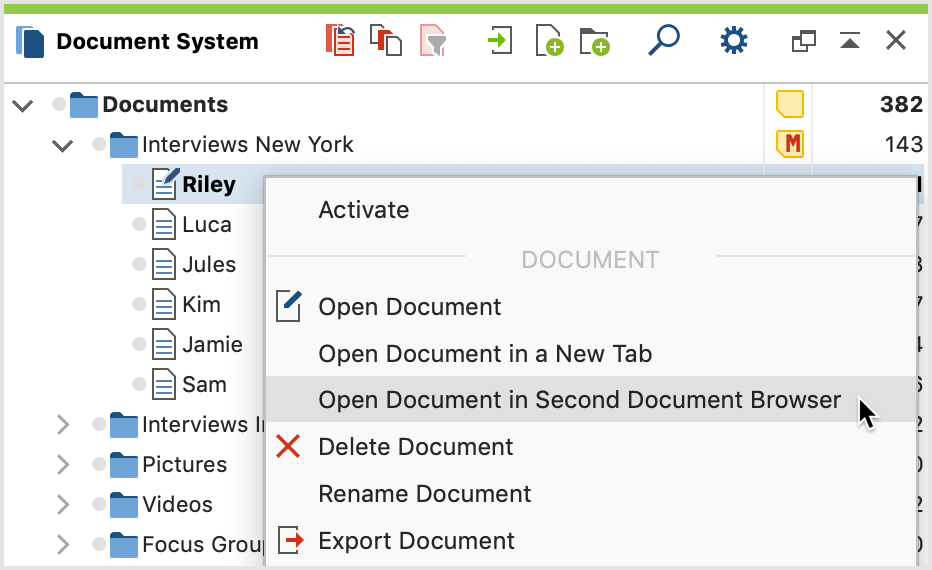Open the search magnifier in Document System
Viewport: 932px width, 570px height.
pyautogui.click(x=664, y=40)
